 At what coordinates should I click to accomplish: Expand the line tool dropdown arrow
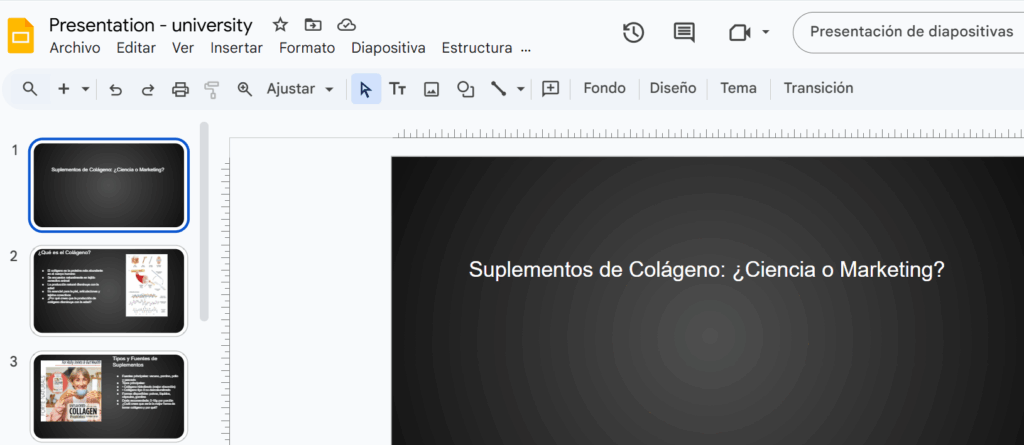click(521, 89)
